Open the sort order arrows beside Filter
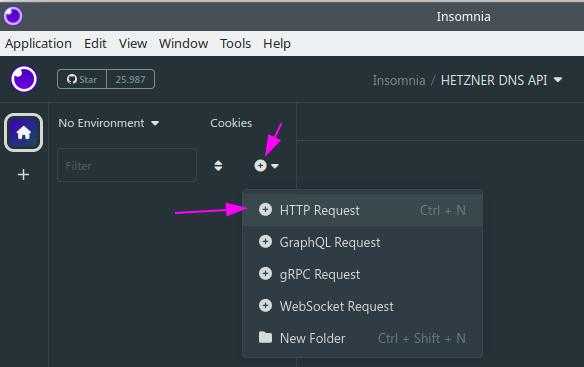Screen dimensions: 584x367 click(x=218, y=166)
